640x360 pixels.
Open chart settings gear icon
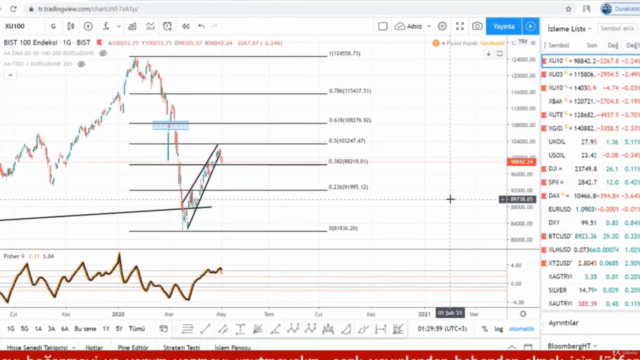[442, 27]
